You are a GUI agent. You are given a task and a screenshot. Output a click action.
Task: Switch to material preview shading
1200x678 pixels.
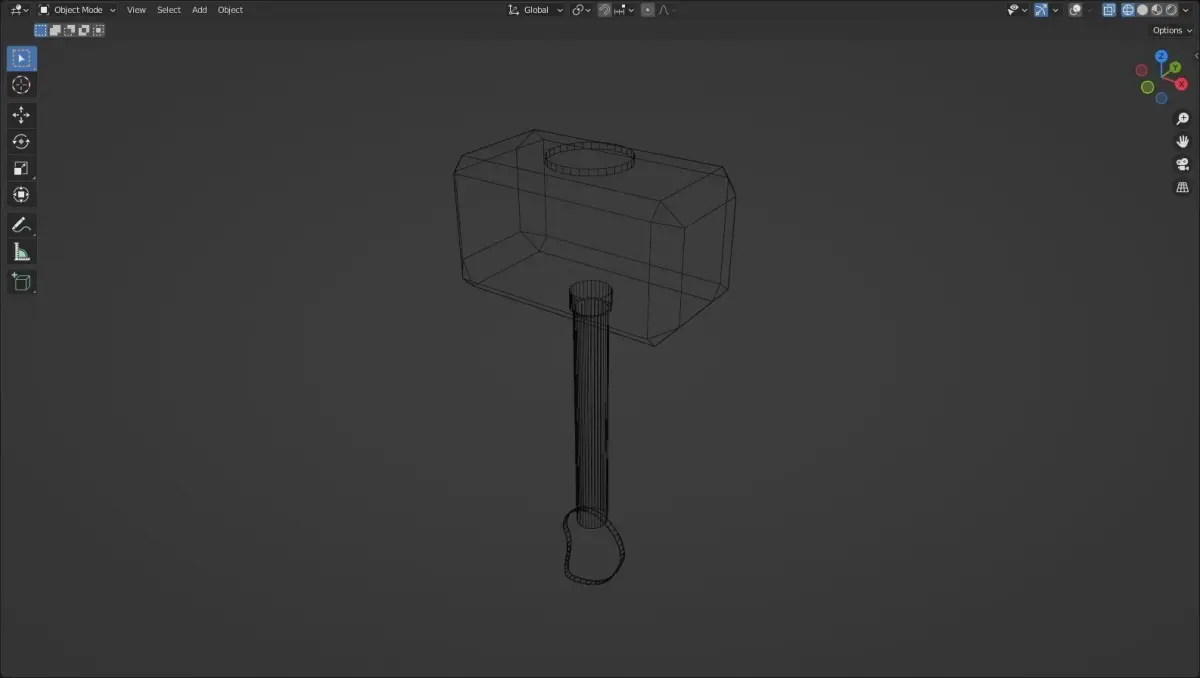(x=1157, y=10)
